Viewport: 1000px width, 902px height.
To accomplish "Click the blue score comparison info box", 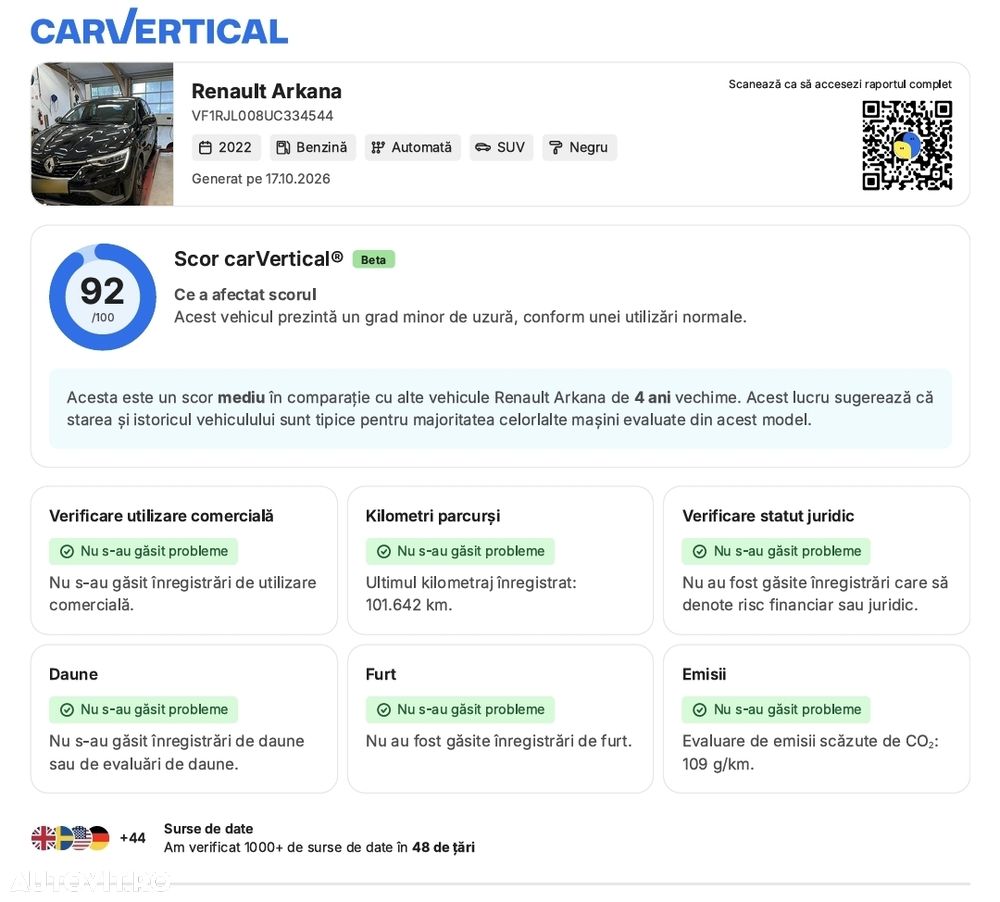I will 500,408.
